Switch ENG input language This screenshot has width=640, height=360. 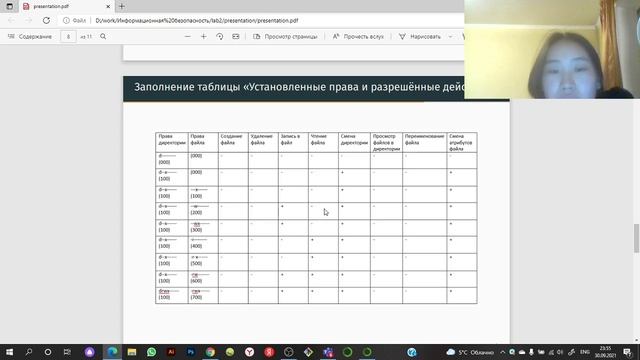tap(585, 352)
